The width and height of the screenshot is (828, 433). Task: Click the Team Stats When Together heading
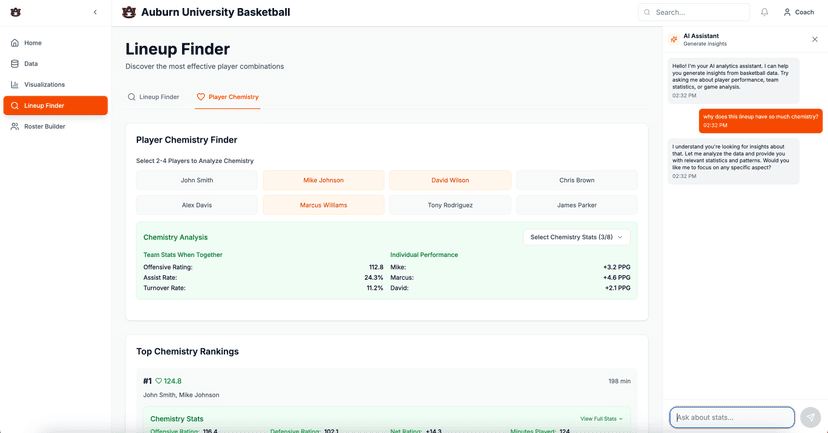click(x=183, y=255)
